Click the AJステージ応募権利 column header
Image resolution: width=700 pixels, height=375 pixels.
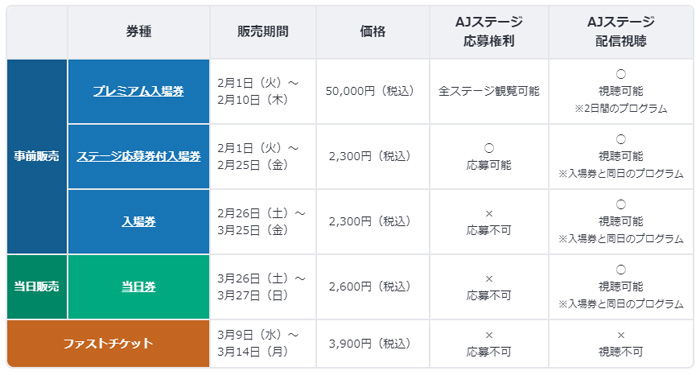click(x=489, y=32)
